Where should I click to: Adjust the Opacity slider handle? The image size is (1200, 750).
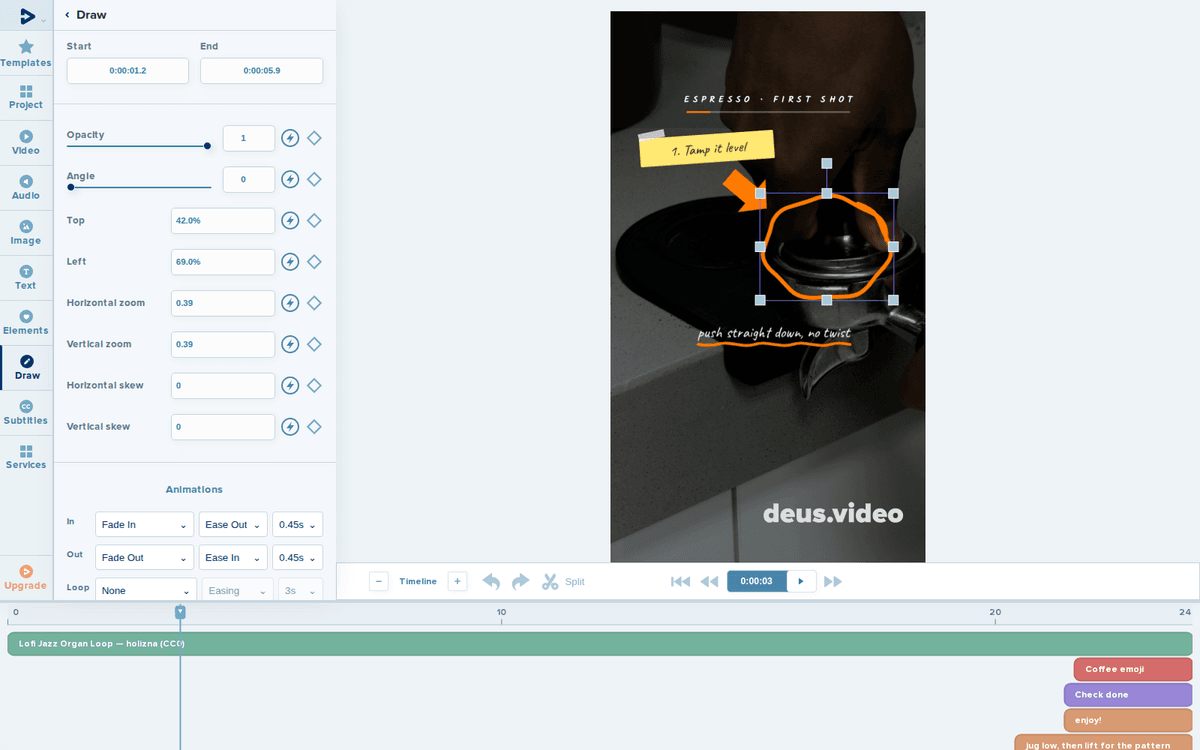pyautogui.click(x=207, y=146)
